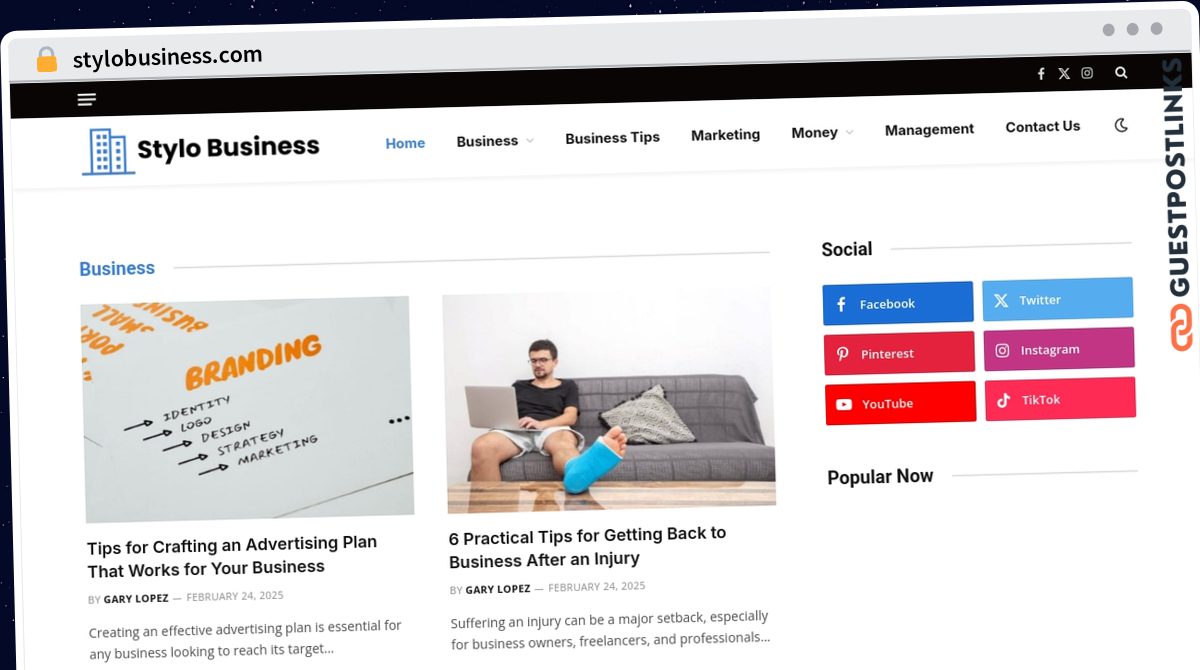Open the YouTube social button

(x=900, y=403)
